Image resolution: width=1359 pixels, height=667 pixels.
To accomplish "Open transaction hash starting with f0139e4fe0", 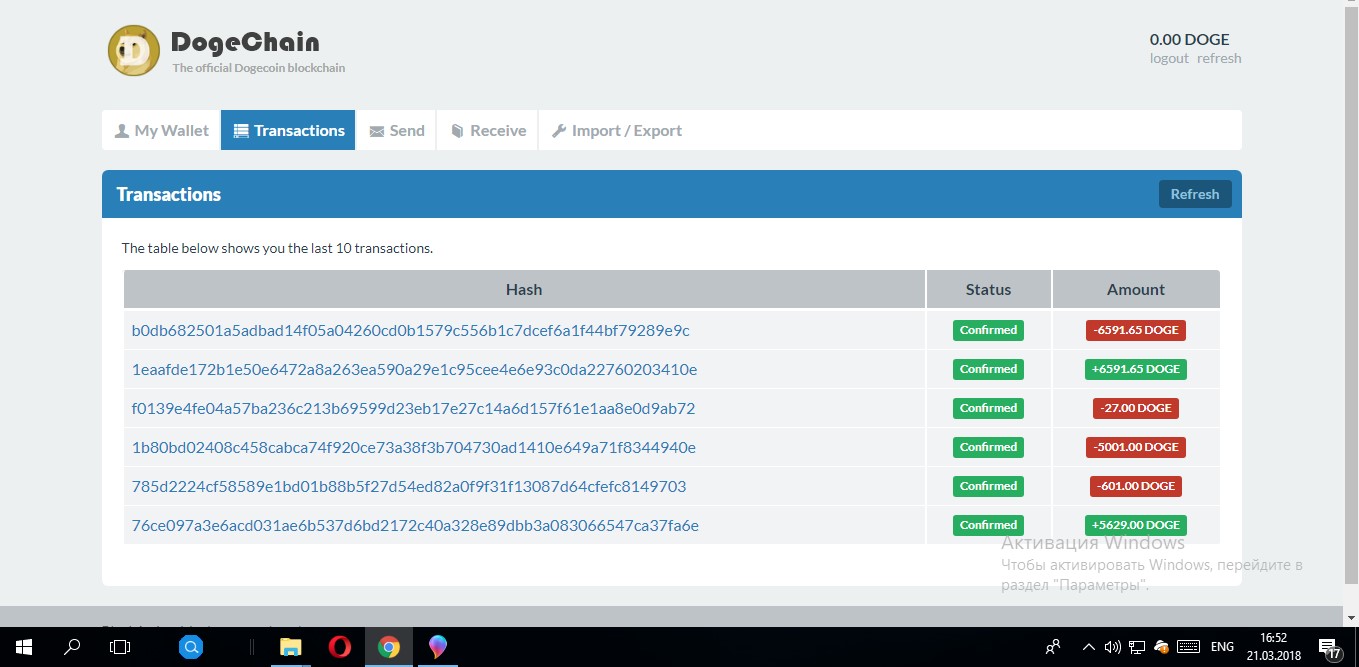I will (x=413, y=408).
